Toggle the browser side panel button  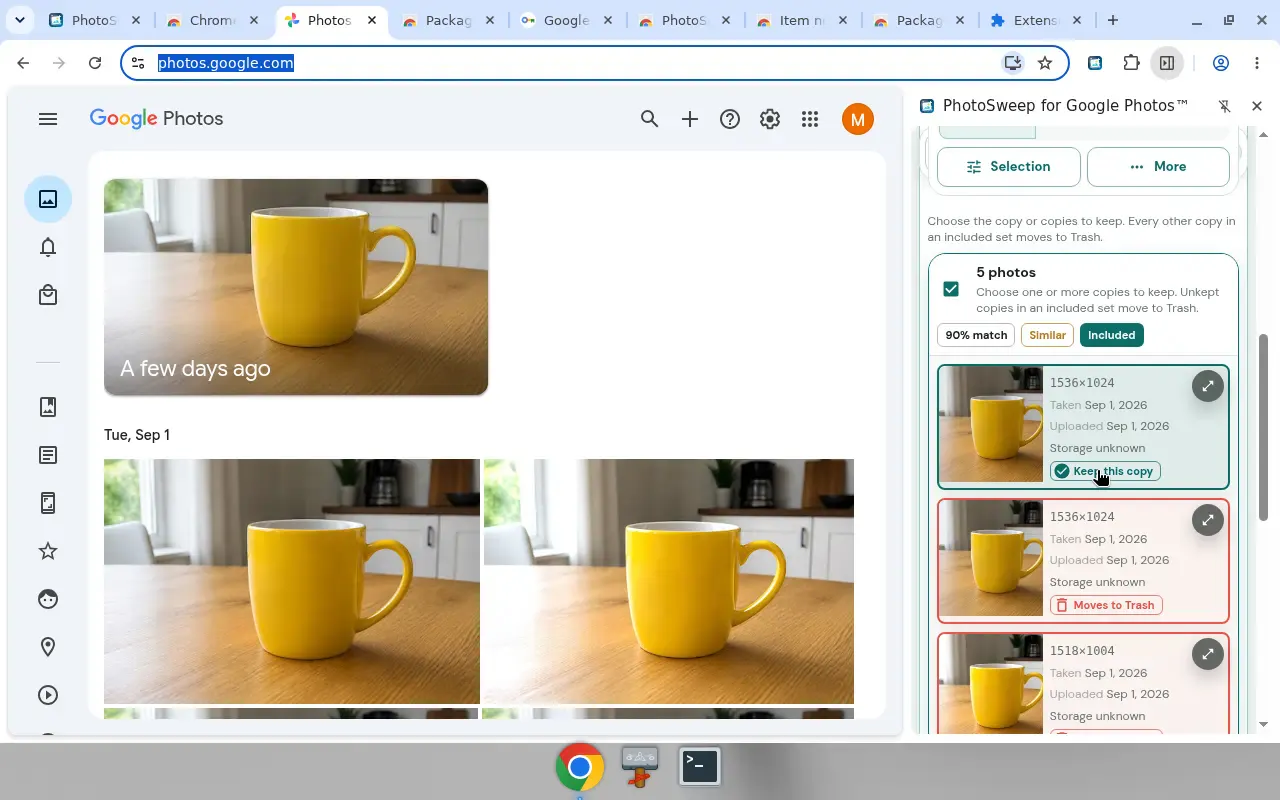(x=1167, y=63)
